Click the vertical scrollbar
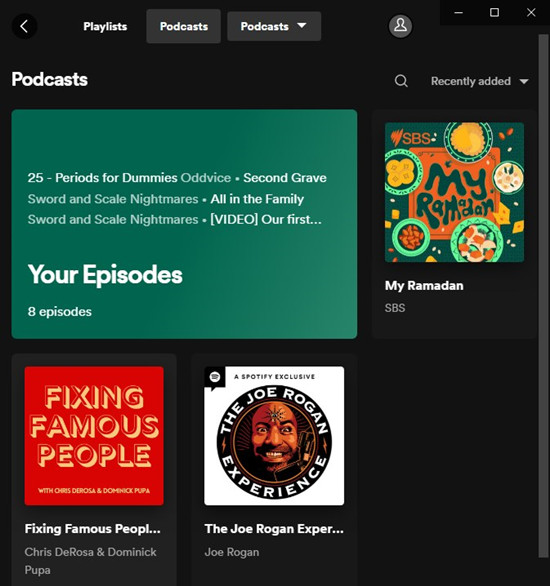Screen dimensions: 550x586 coord(543,295)
